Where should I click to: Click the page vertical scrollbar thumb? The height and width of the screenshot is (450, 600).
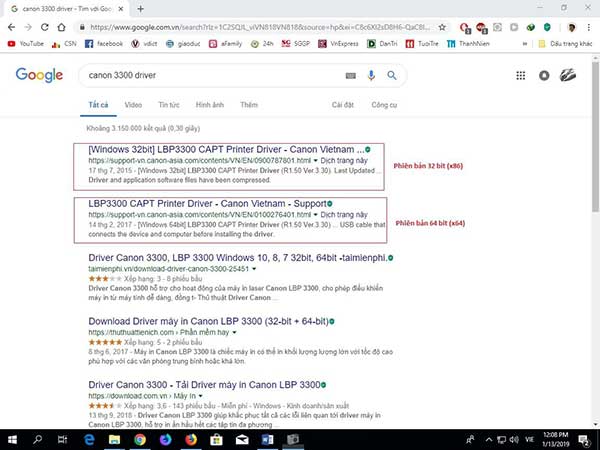596,136
